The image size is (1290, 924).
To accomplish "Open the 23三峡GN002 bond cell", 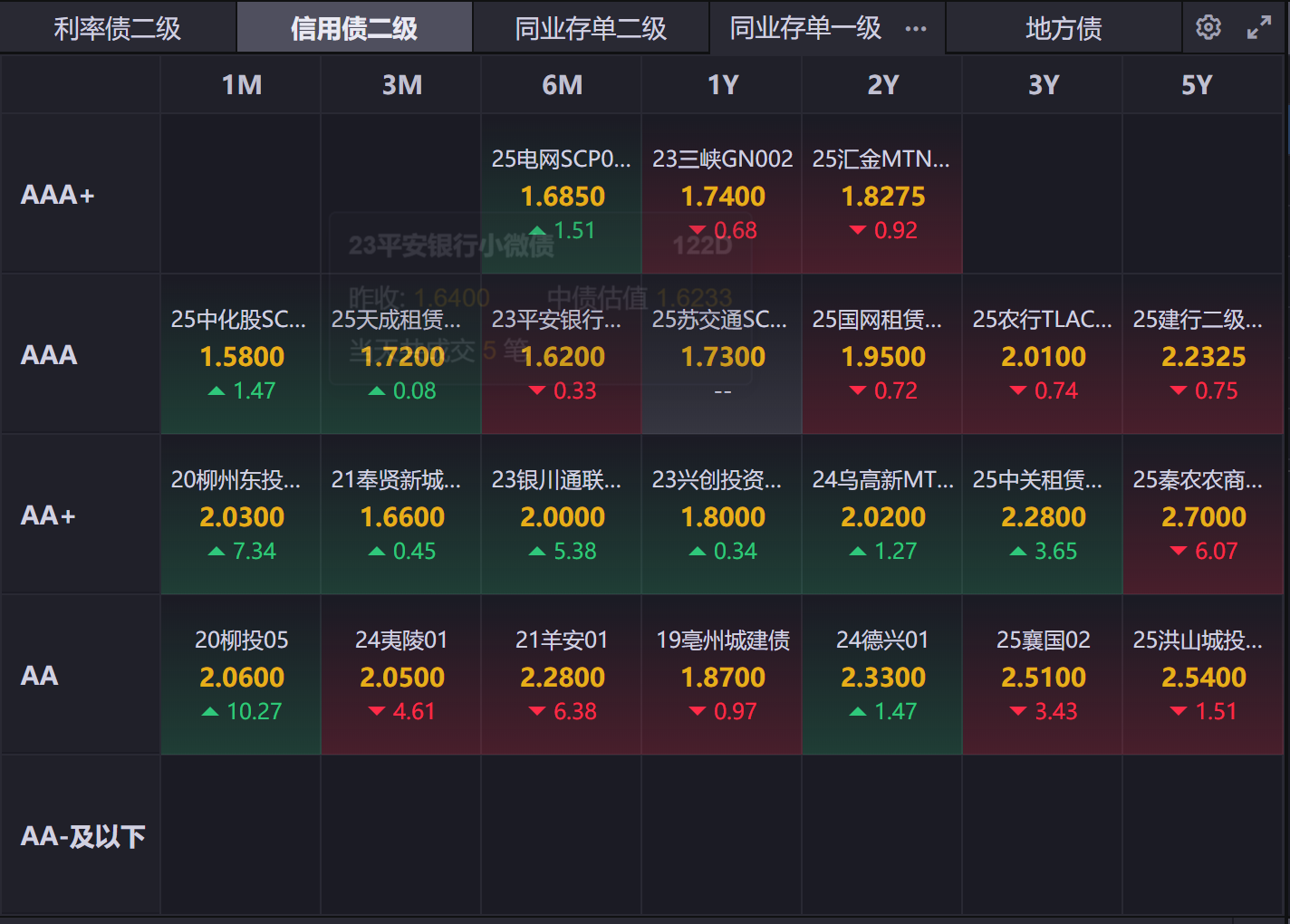I will (722, 195).
